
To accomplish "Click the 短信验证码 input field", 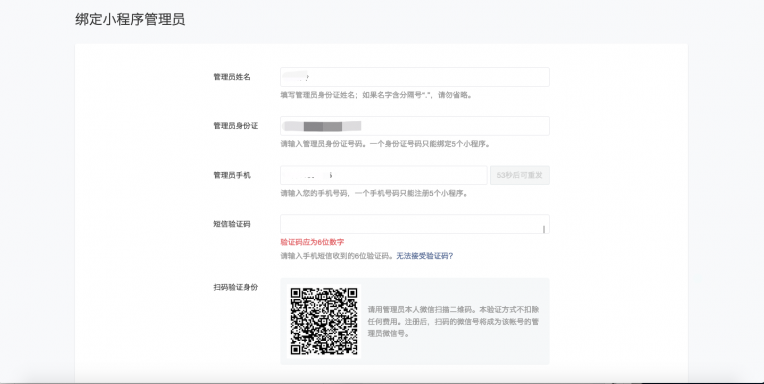I will click(x=415, y=224).
